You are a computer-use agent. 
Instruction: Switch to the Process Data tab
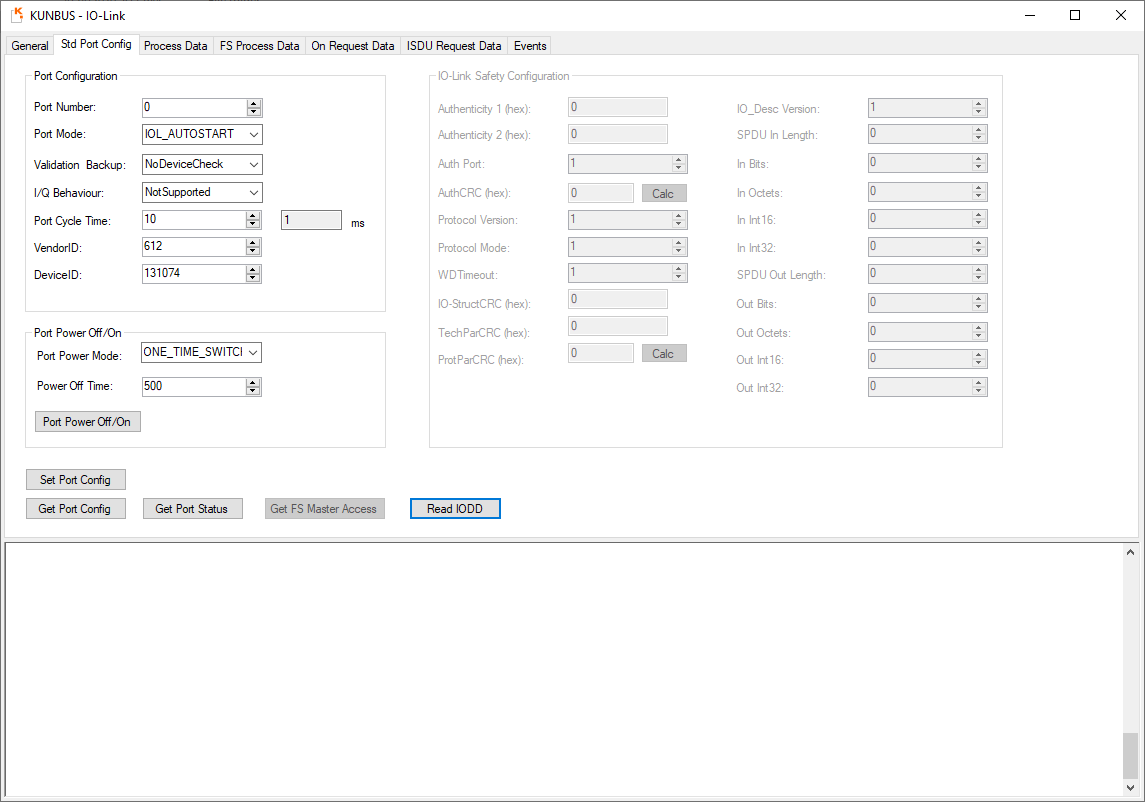tap(176, 46)
